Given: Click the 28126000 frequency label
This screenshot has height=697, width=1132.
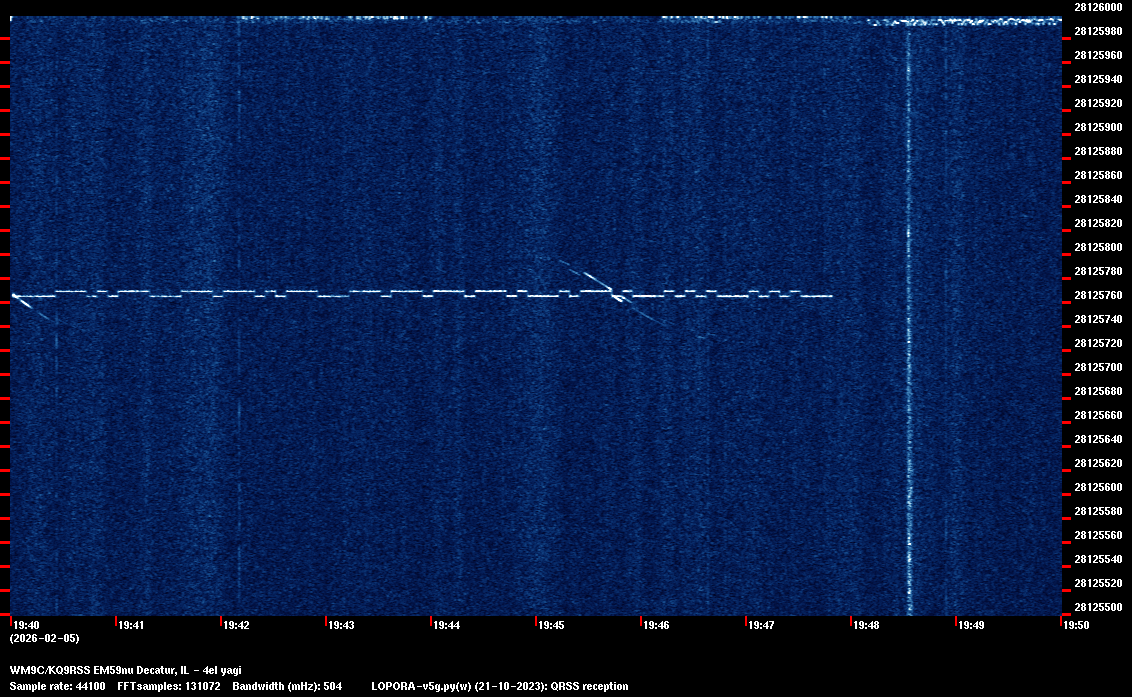Looking at the screenshot, I should (1097, 7).
